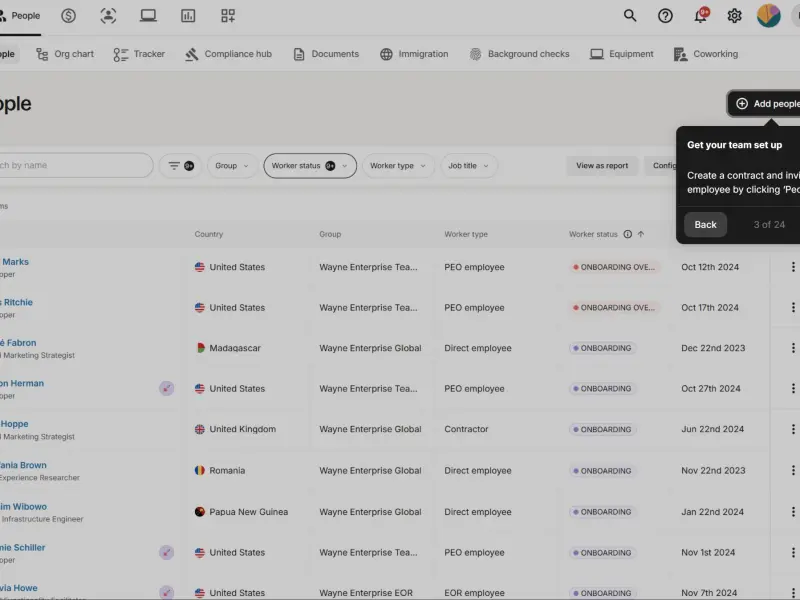Click the filters icon button
Screen dimensions: 800x600
point(181,166)
